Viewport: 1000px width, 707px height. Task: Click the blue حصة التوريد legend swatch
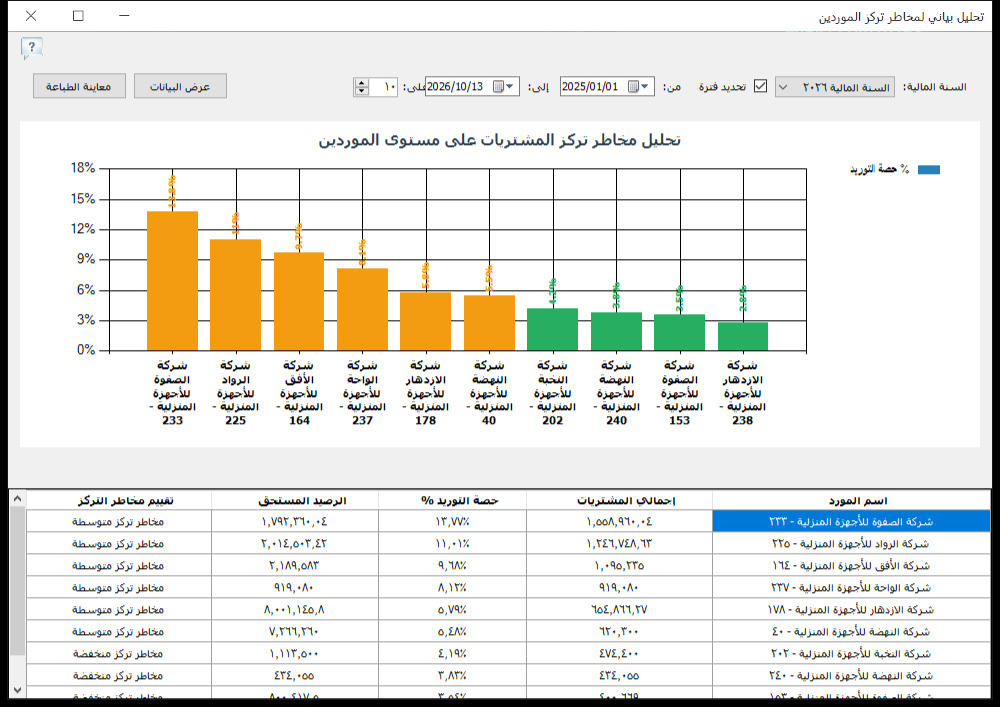click(x=929, y=170)
